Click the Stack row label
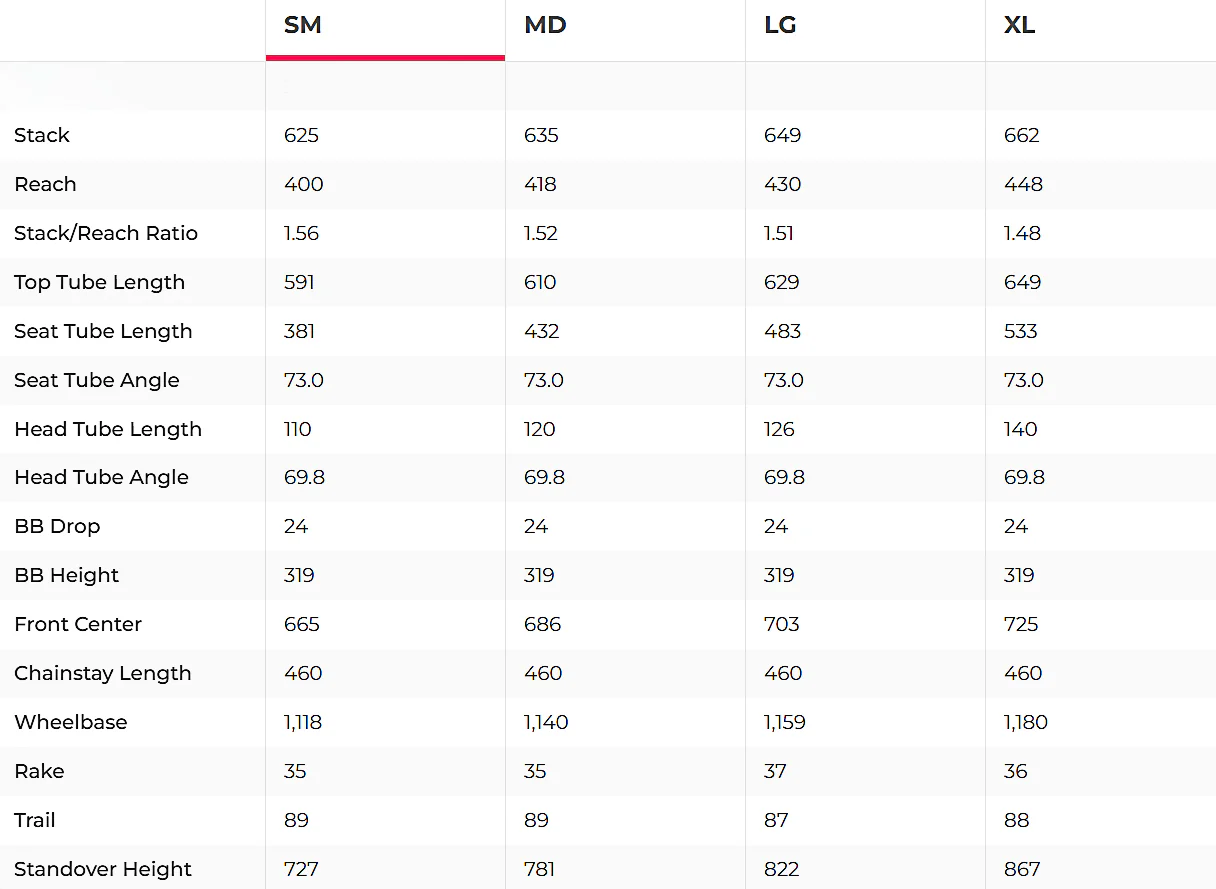 click(x=42, y=135)
